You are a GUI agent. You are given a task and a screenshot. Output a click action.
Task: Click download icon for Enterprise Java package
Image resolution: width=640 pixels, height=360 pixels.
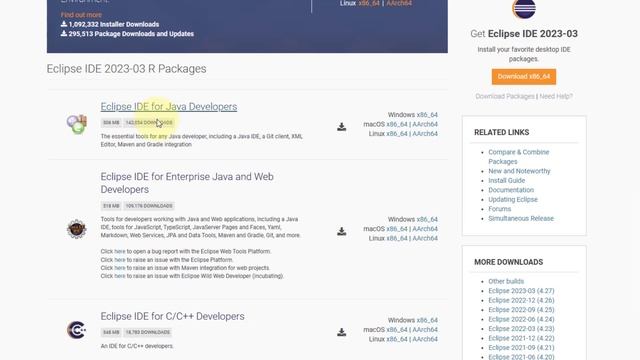click(342, 231)
